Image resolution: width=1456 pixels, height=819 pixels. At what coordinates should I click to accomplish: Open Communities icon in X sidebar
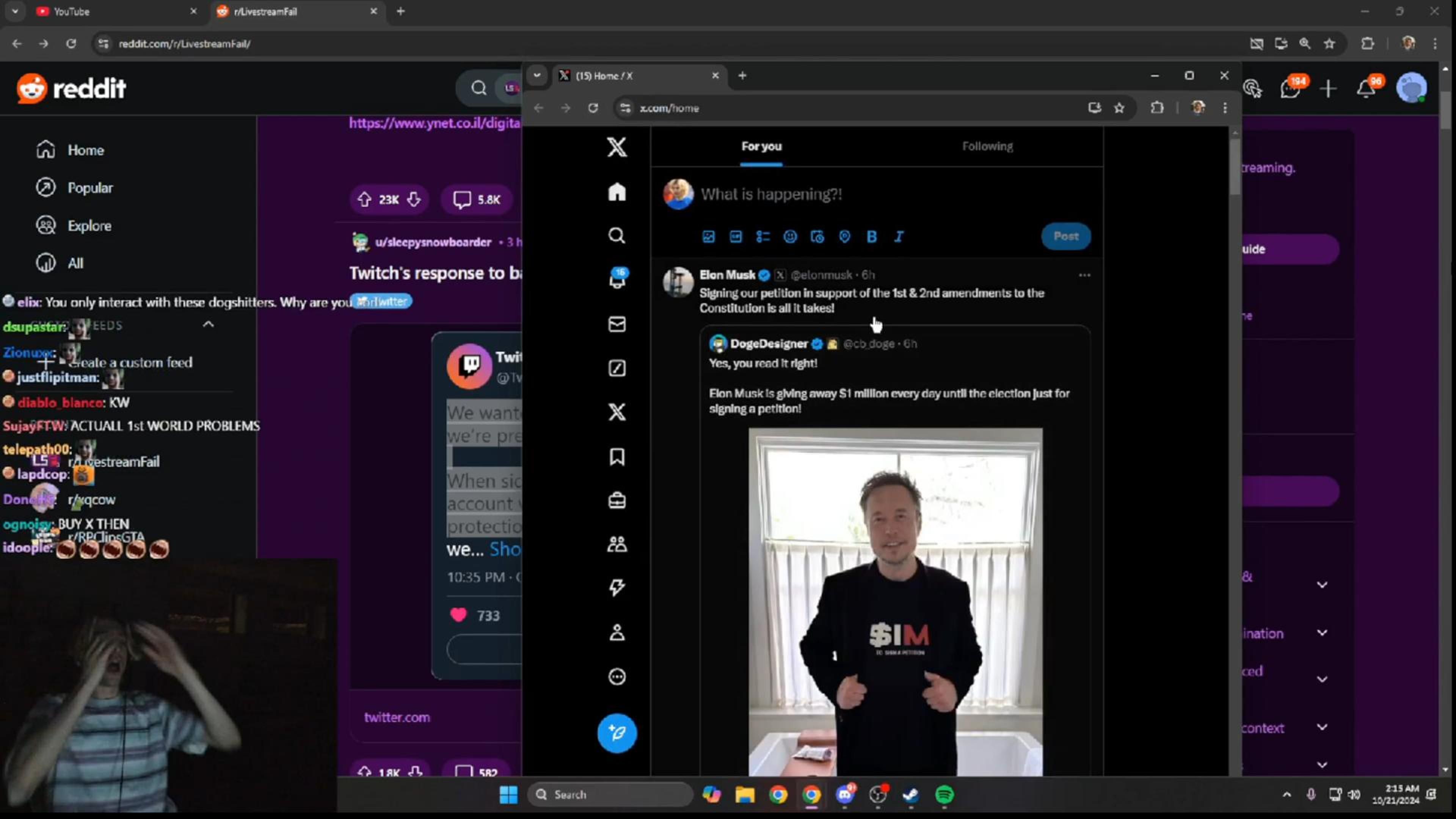coord(617,544)
